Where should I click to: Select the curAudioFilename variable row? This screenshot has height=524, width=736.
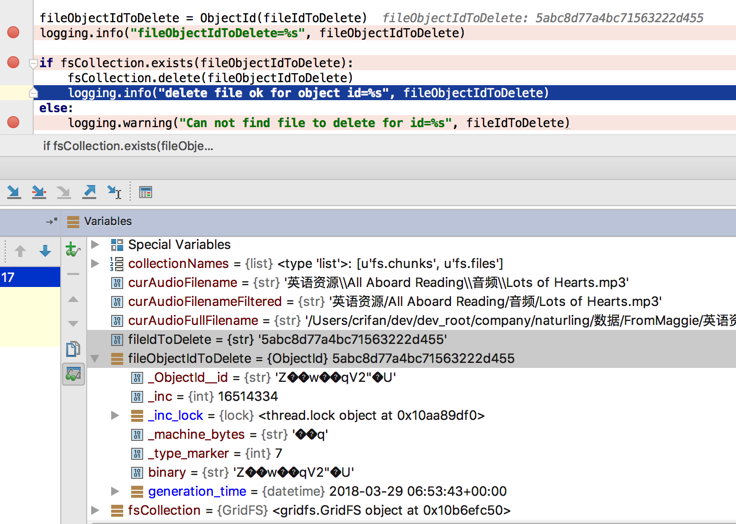click(x=411, y=282)
